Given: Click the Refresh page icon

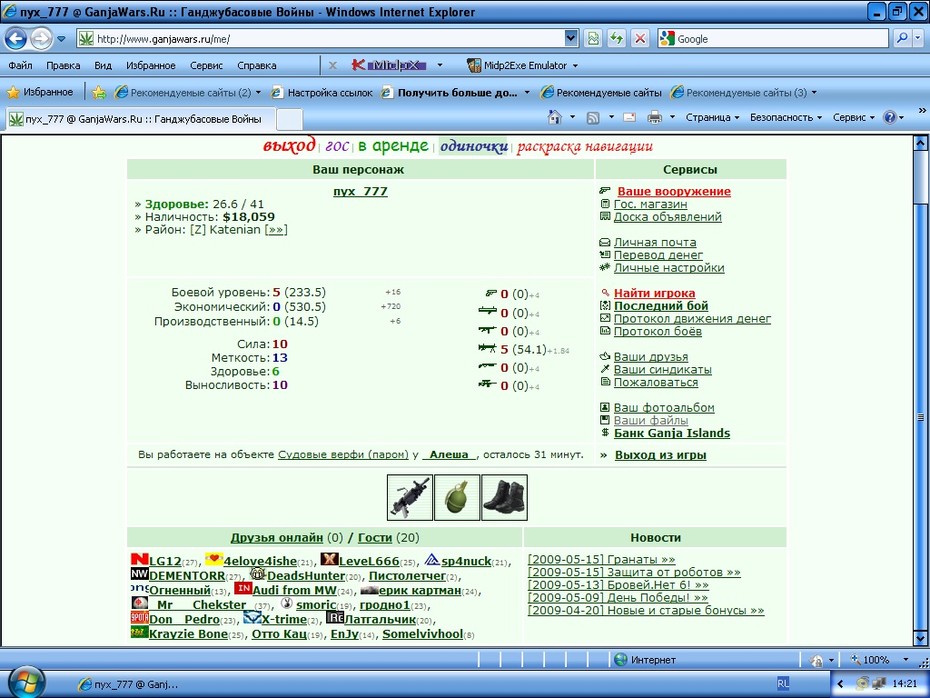Looking at the screenshot, I should pos(617,39).
